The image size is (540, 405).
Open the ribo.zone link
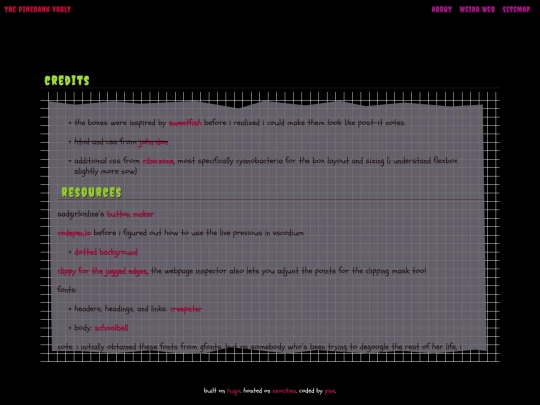coord(158,161)
